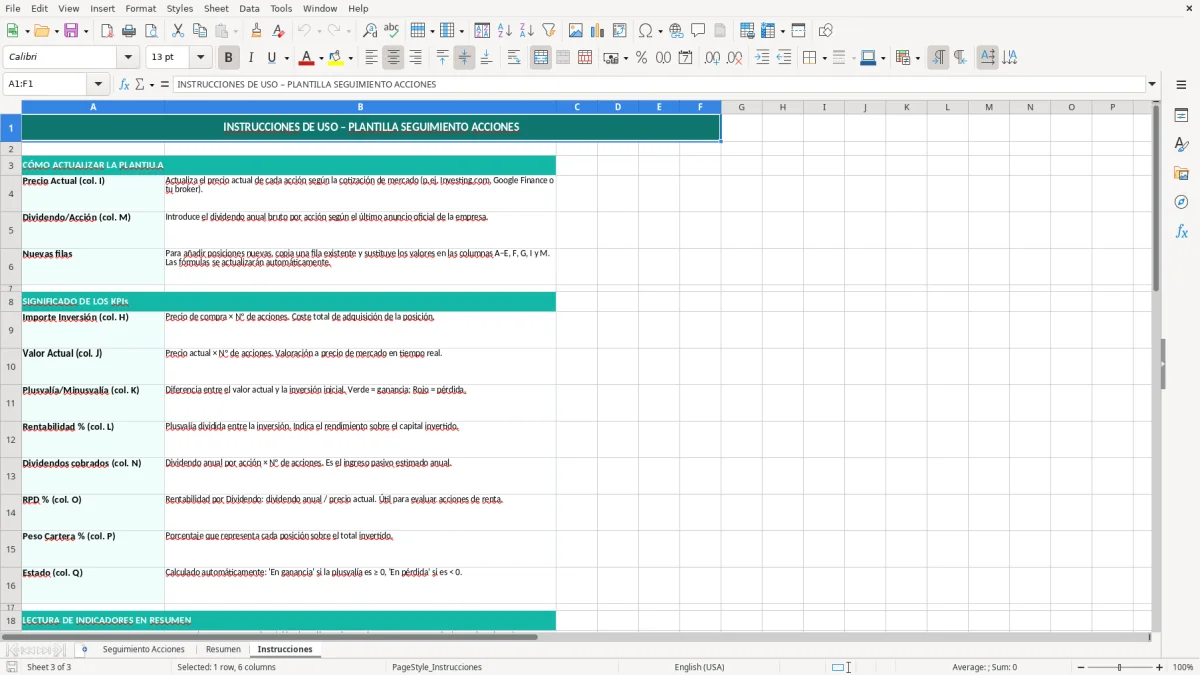Toggle Left-to-Right text direction

pos(938,58)
